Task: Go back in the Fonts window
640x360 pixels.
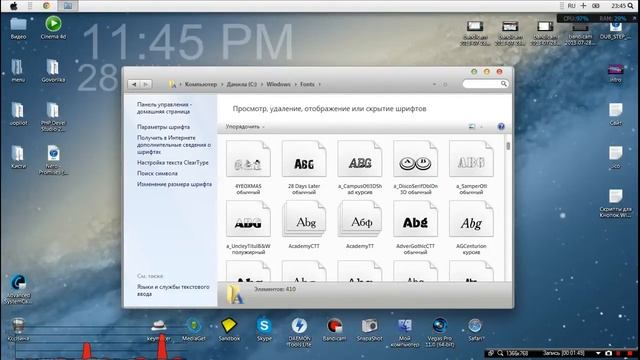Action: pos(134,84)
